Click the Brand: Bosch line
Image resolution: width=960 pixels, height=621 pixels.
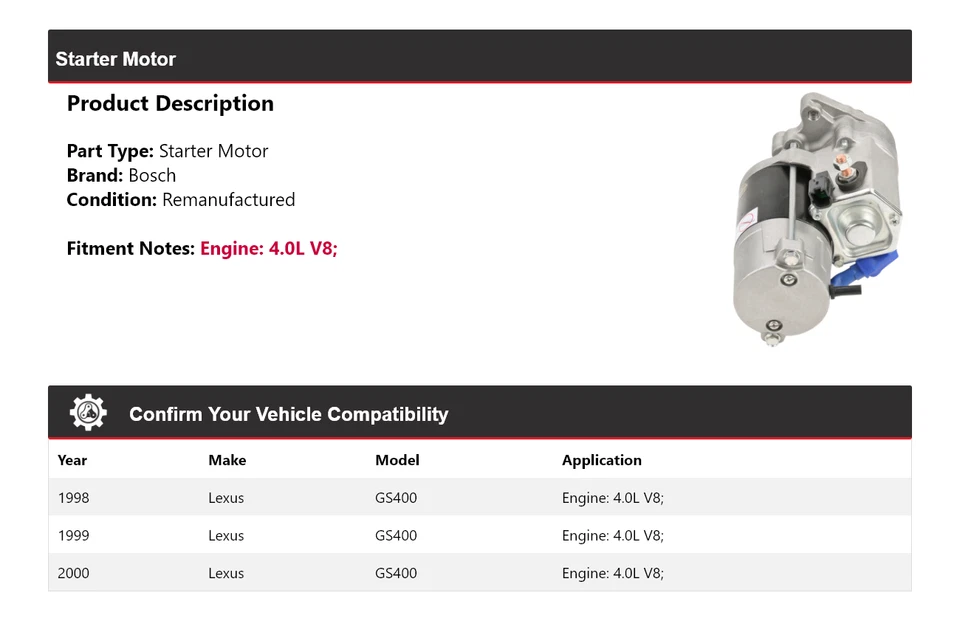(x=121, y=175)
